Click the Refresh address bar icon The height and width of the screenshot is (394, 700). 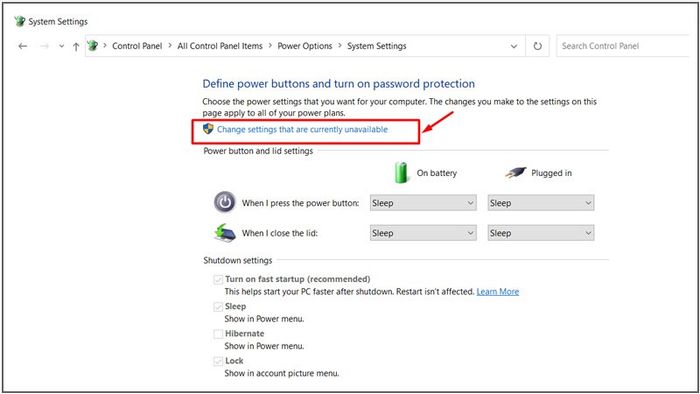[x=538, y=46]
